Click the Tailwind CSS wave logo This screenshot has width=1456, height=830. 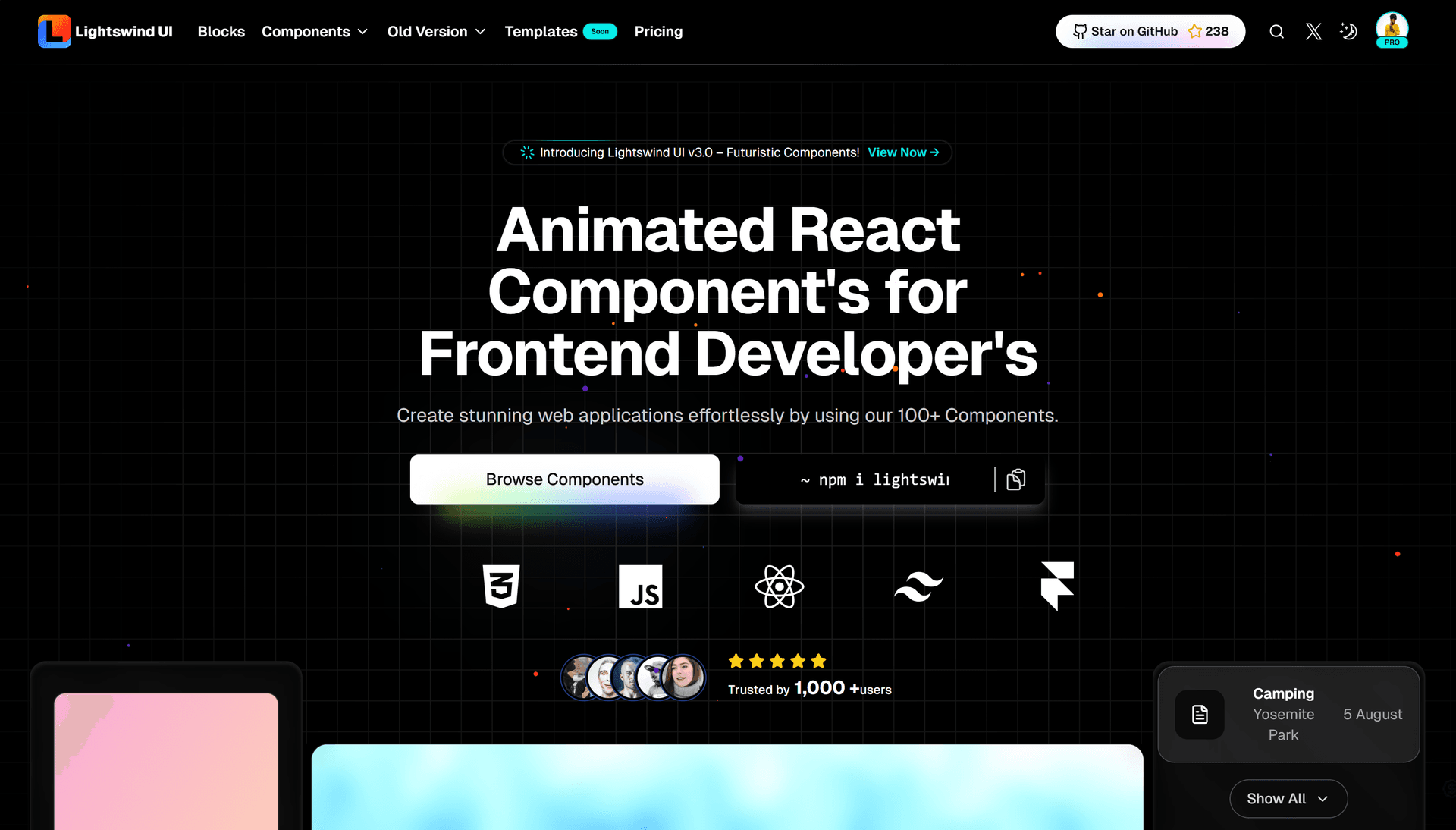pos(918,586)
